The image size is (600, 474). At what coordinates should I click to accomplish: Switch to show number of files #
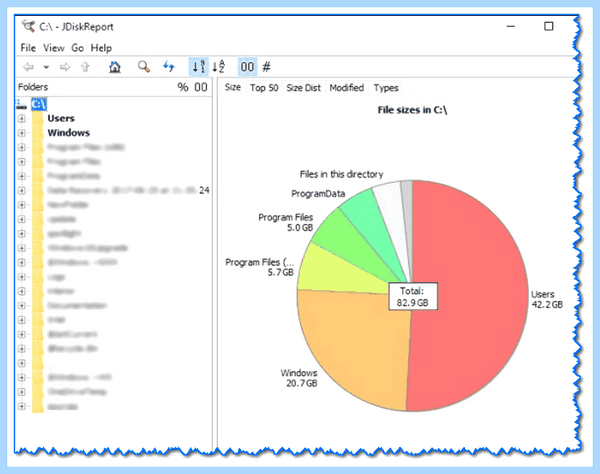[x=267, y=67]
